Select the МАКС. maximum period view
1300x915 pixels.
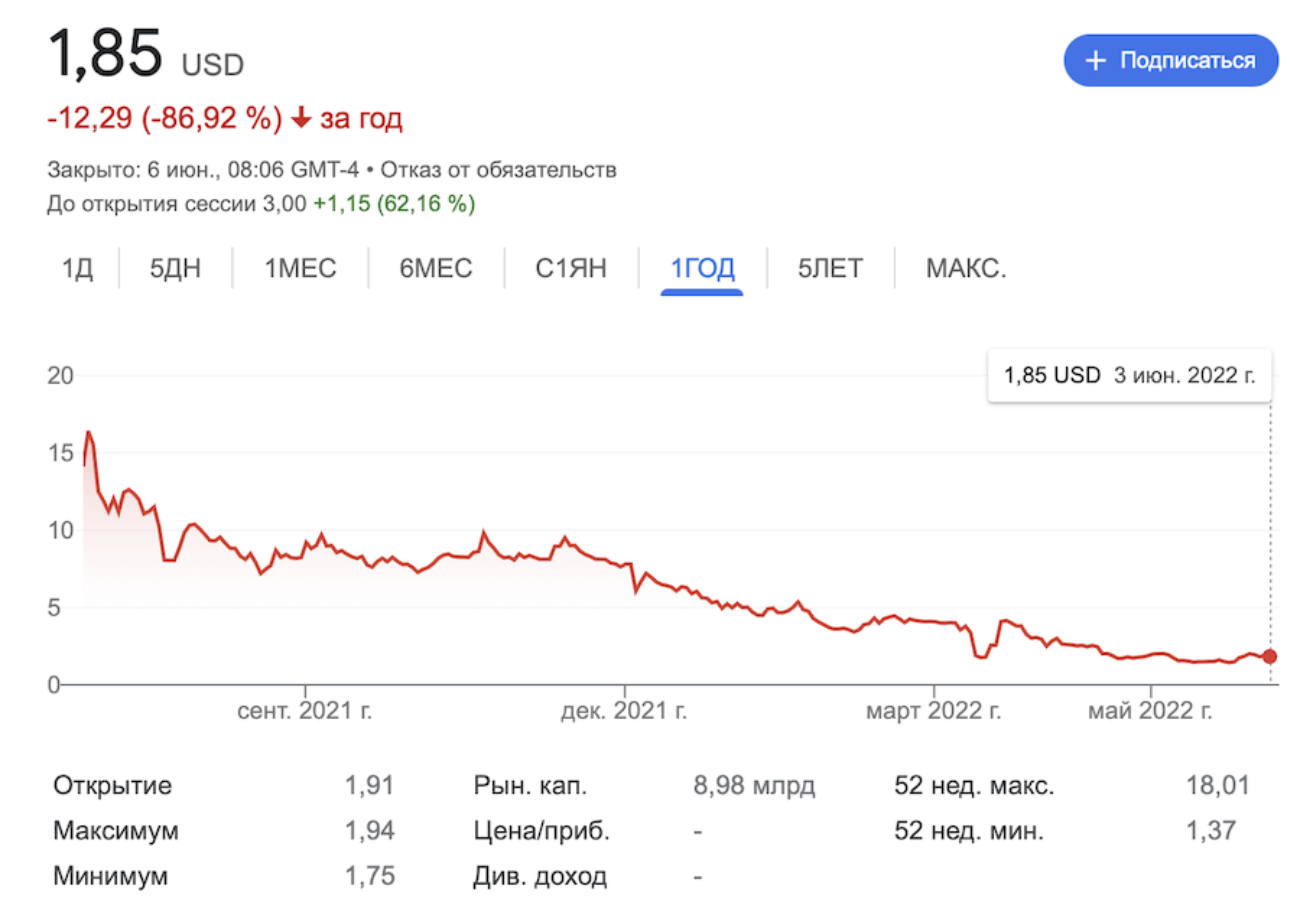pos(963,267)
